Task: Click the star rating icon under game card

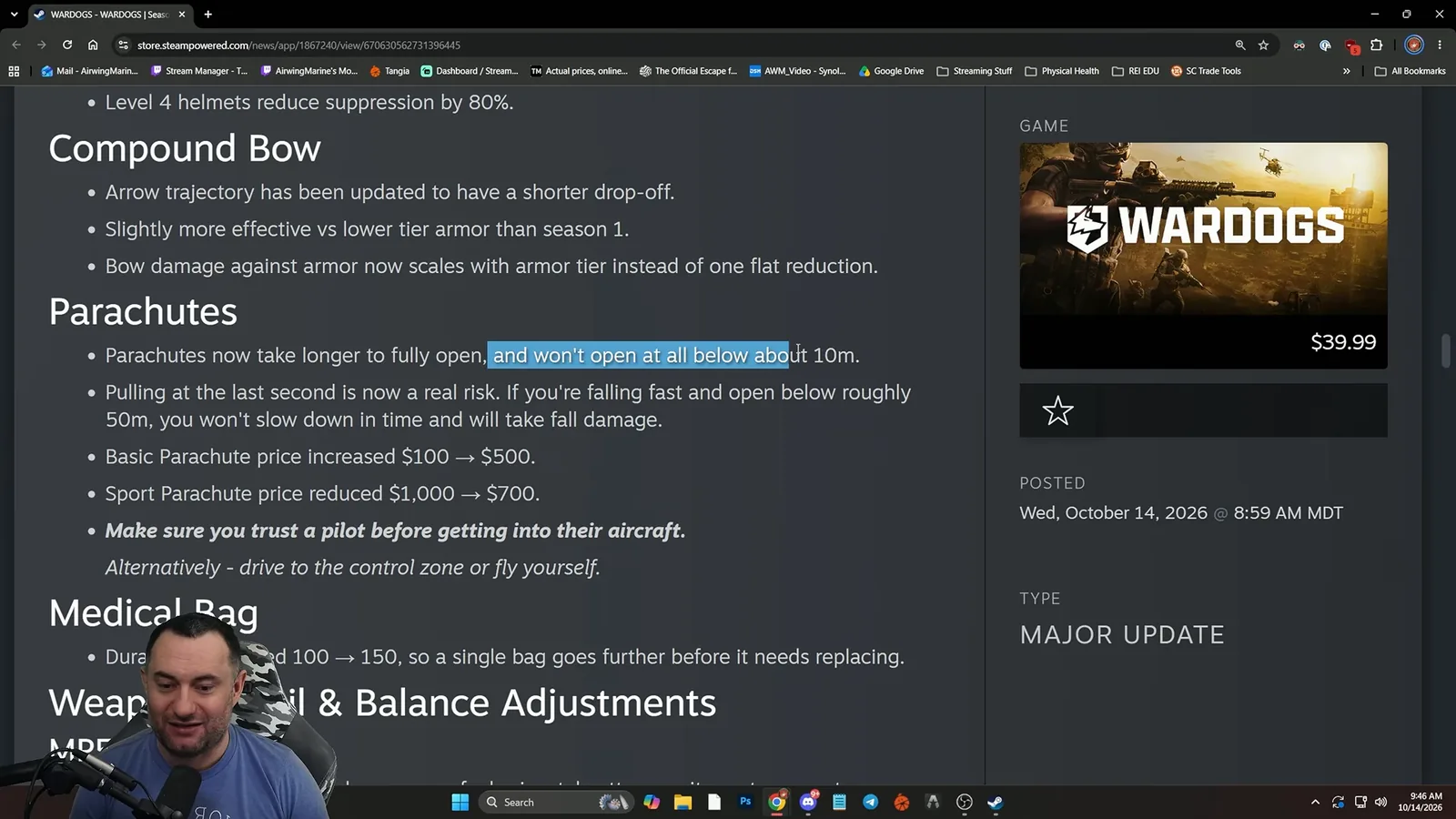Action: [1057, 410]
